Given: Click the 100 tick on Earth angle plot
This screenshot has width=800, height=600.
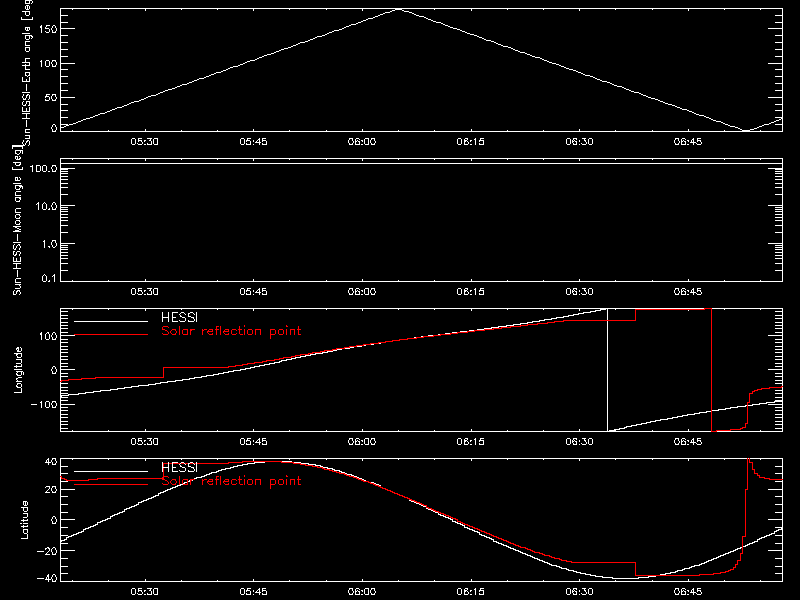Looking at the screenshot, I should [48, 63].
